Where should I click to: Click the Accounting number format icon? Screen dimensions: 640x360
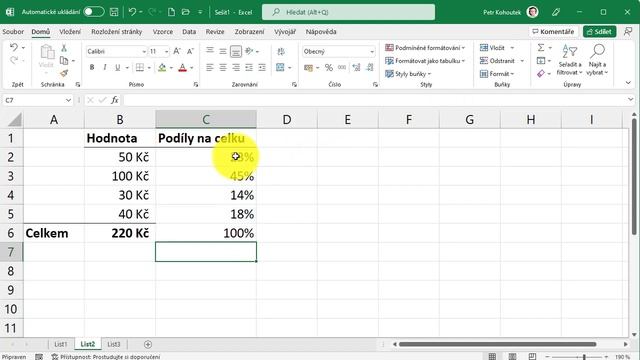pyautogui.click(x=309, y=67)
